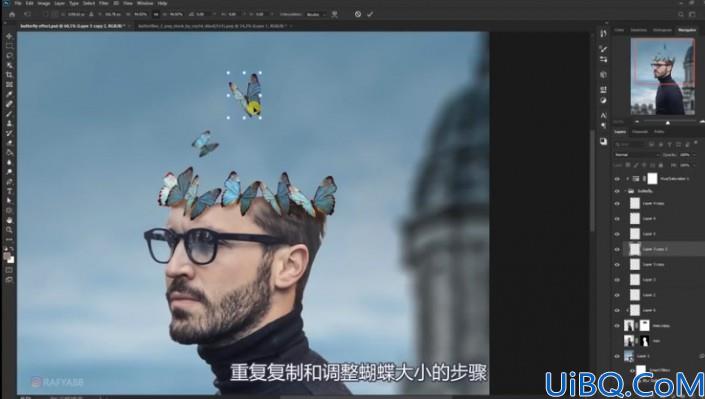Click the foreground color swatch
The height and width of the screenshot is (399, 705).
coord(7,256)
